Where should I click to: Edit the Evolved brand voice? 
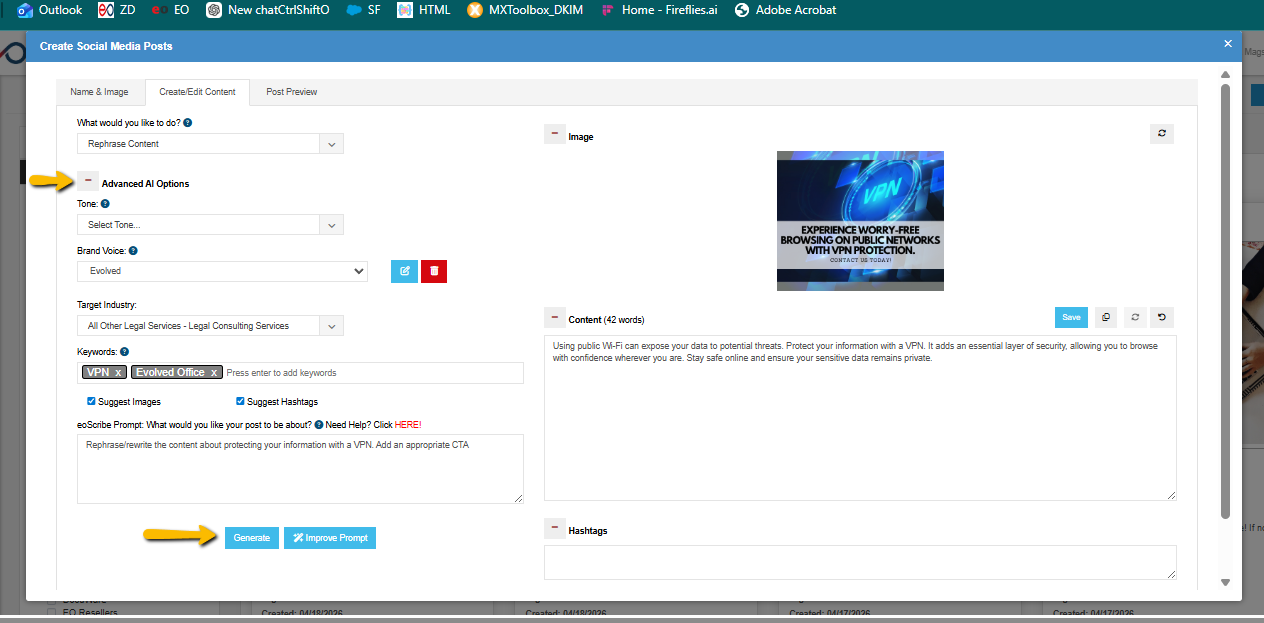pyautogui.click(x=404, y=270)
